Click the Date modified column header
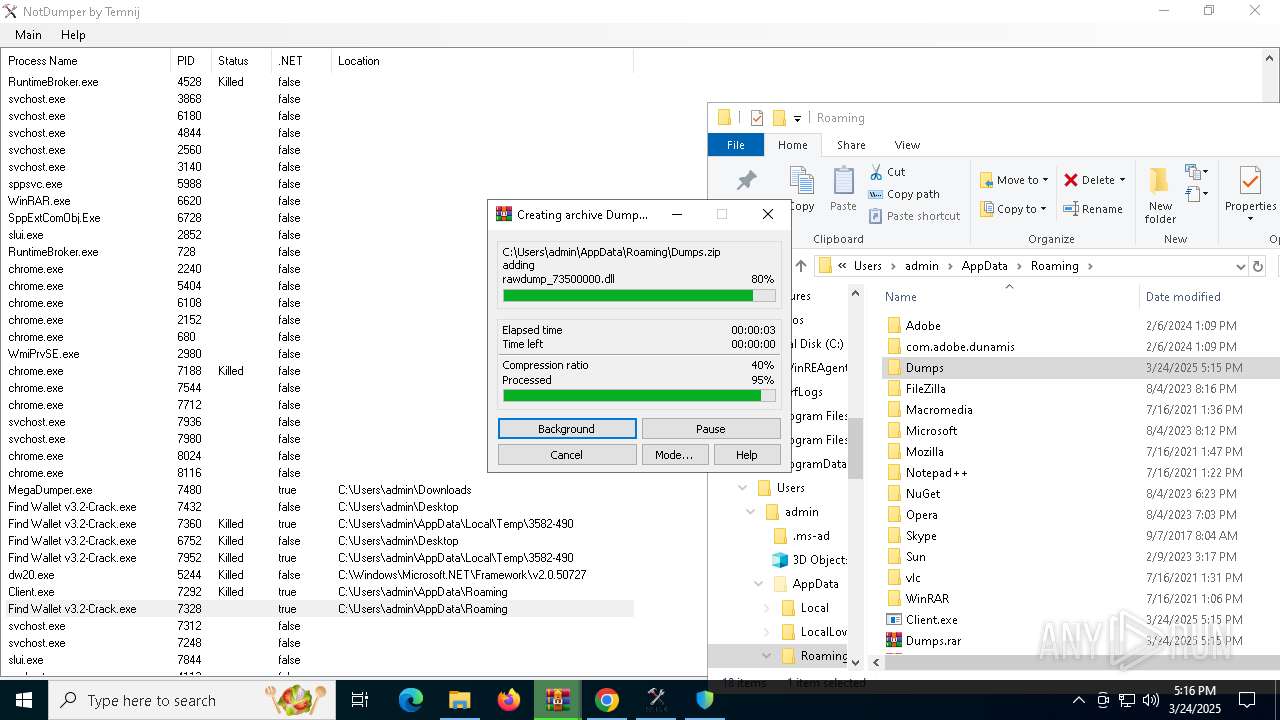The width and height of the screenshot is (1280, 720). [x=1183, y=297]
